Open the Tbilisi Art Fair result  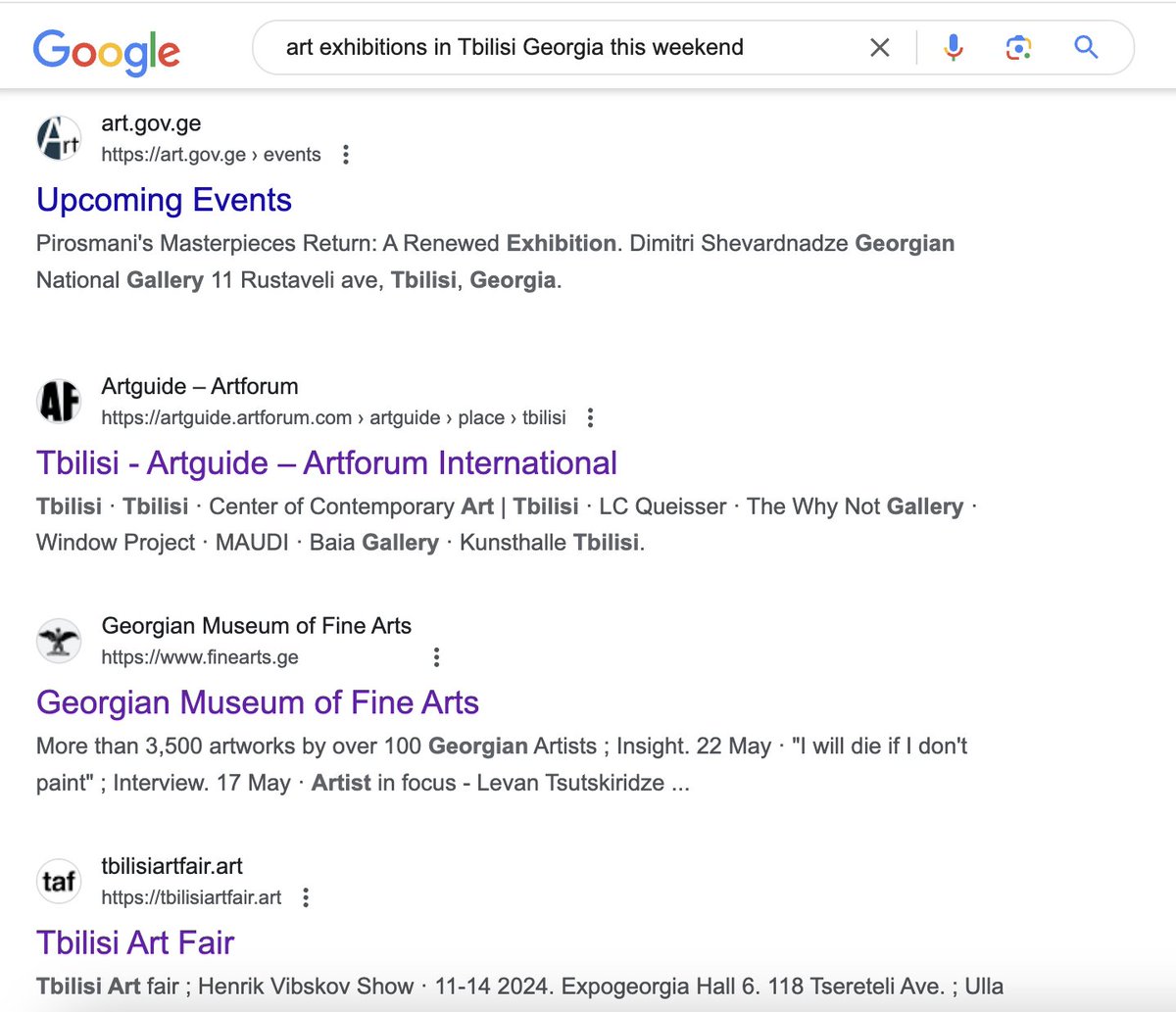click(x=135, y=942)
